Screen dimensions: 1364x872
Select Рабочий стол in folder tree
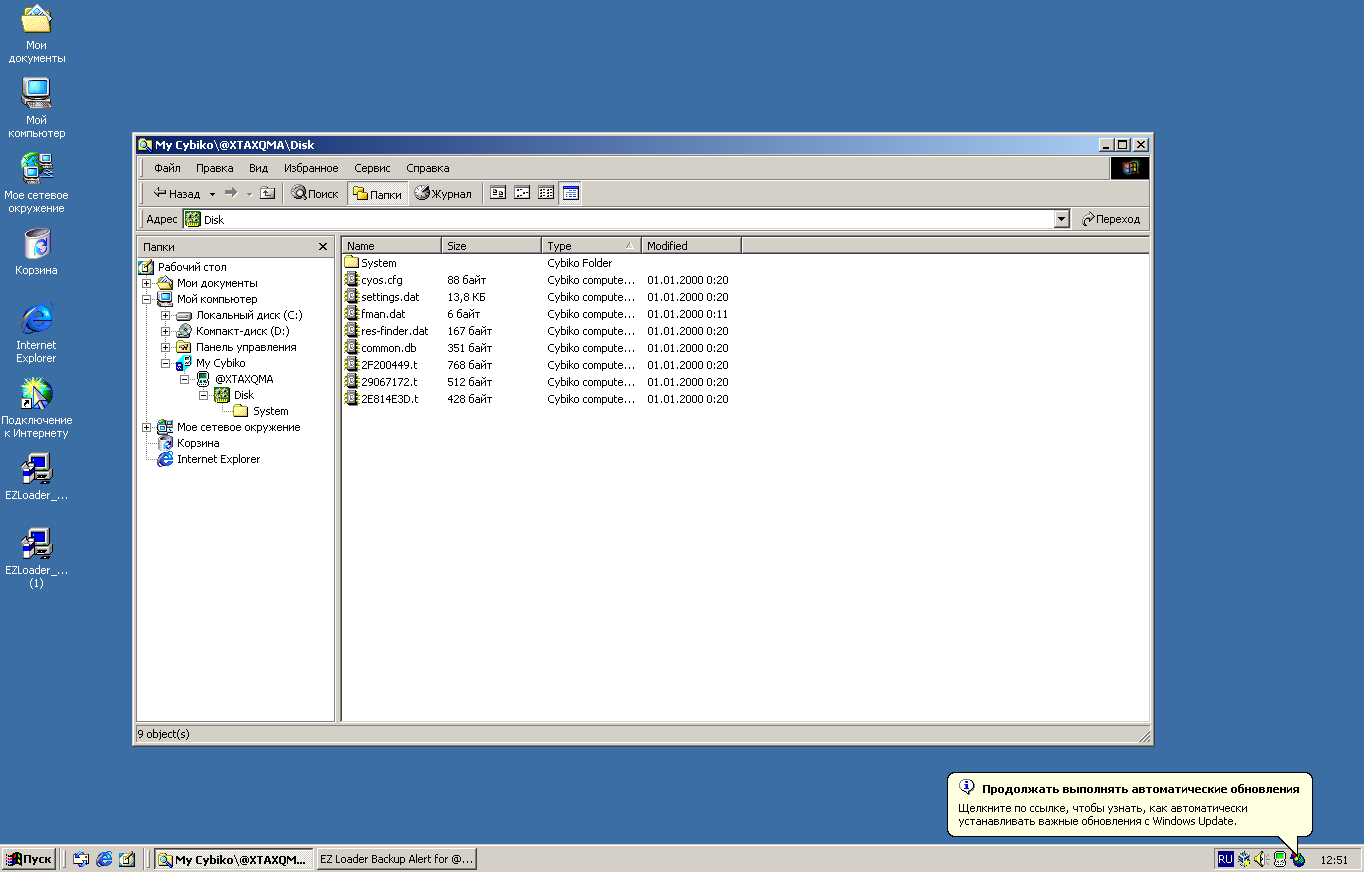click(191, 267)
